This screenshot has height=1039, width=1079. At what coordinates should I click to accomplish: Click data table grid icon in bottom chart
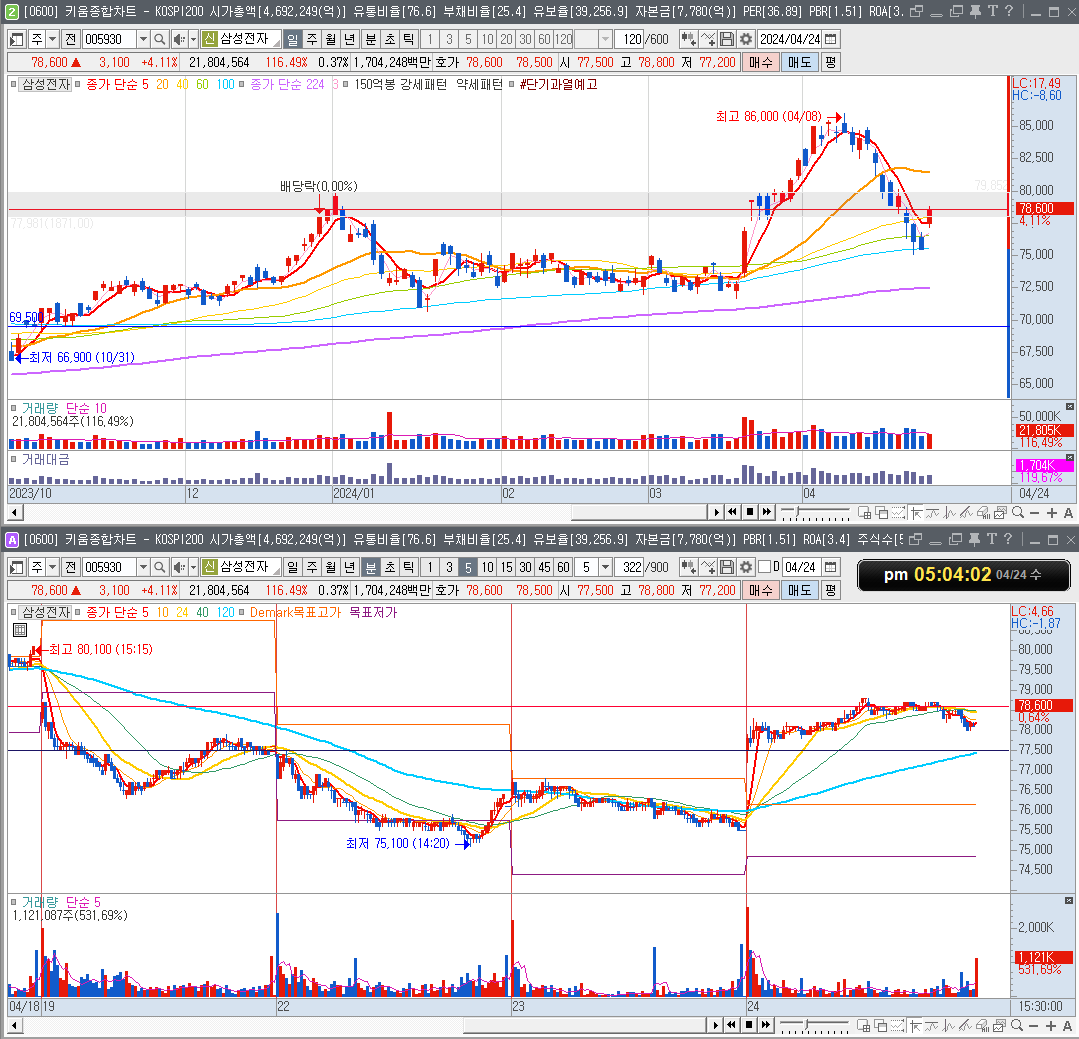pos(20,630)
